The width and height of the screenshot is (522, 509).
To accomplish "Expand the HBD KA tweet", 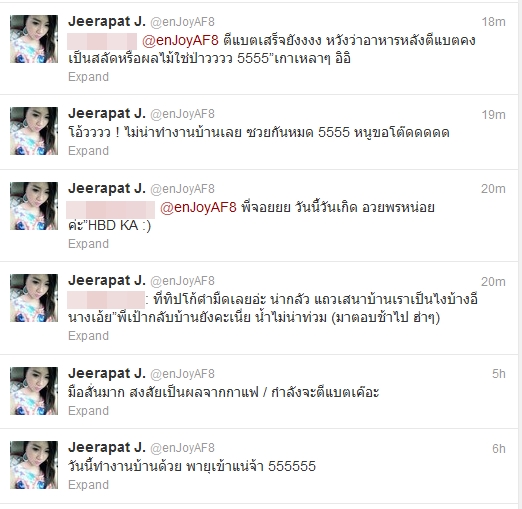I will click(x=88, y=244).
